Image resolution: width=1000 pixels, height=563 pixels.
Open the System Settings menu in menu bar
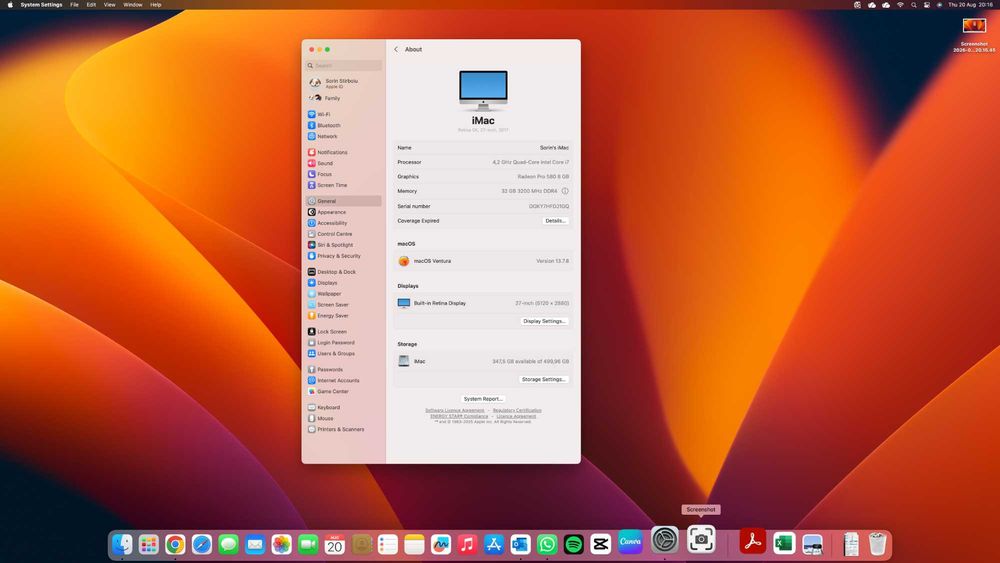click(41, 4)
